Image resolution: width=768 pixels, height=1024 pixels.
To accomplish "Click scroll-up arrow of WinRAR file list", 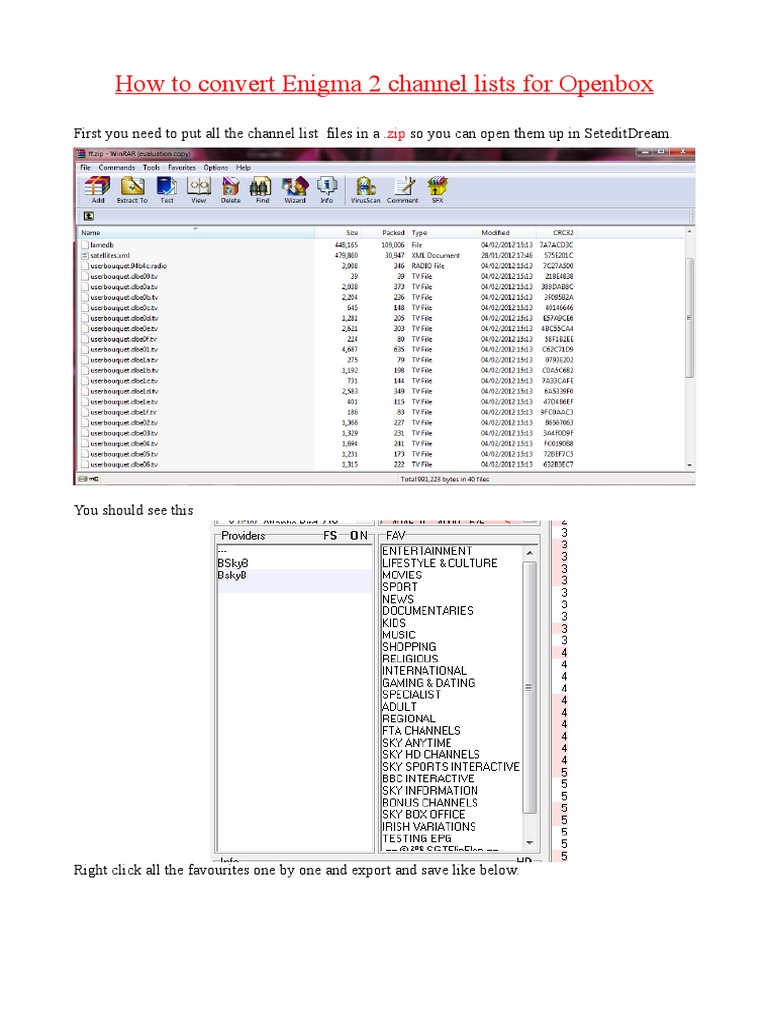I will (x=689, y=232).
